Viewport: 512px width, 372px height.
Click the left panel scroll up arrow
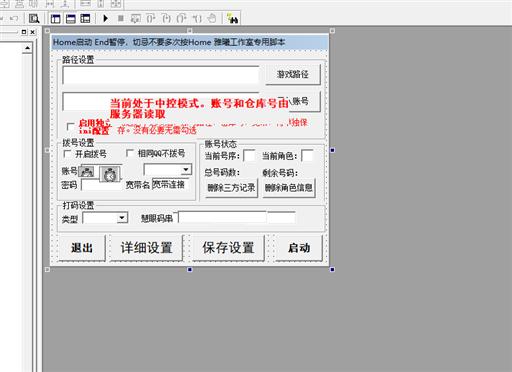pyautogui.click(x=28, y=48)
